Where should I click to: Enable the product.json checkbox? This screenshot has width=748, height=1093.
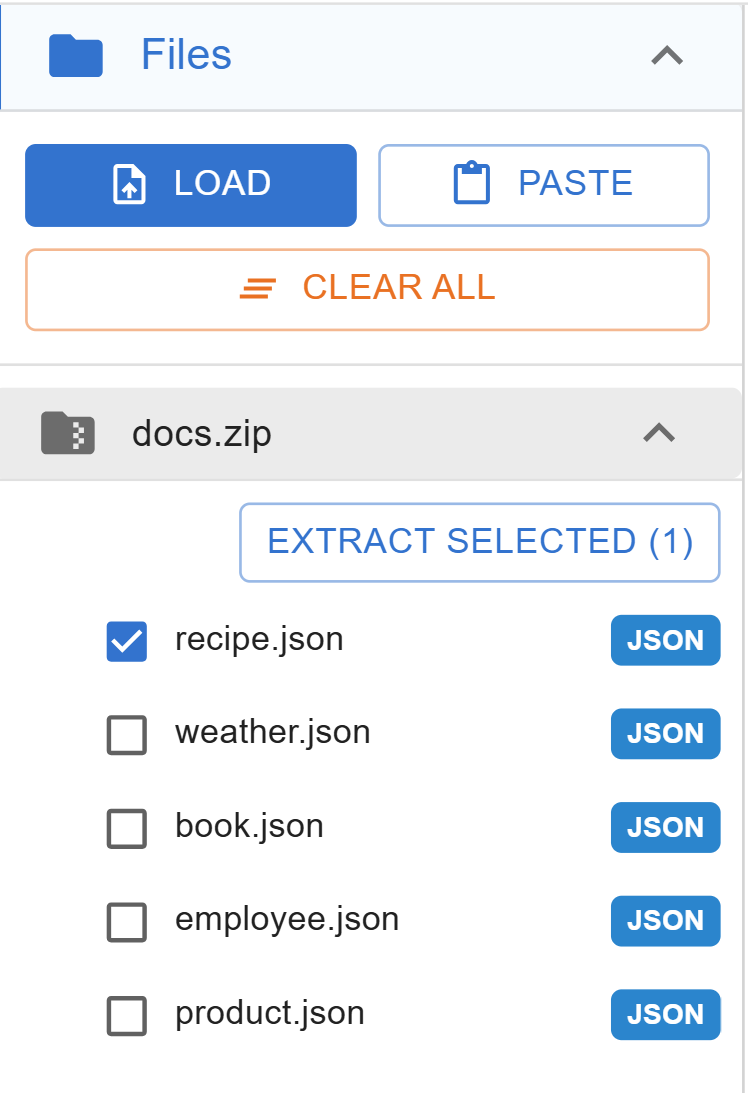coord(127,1016)
